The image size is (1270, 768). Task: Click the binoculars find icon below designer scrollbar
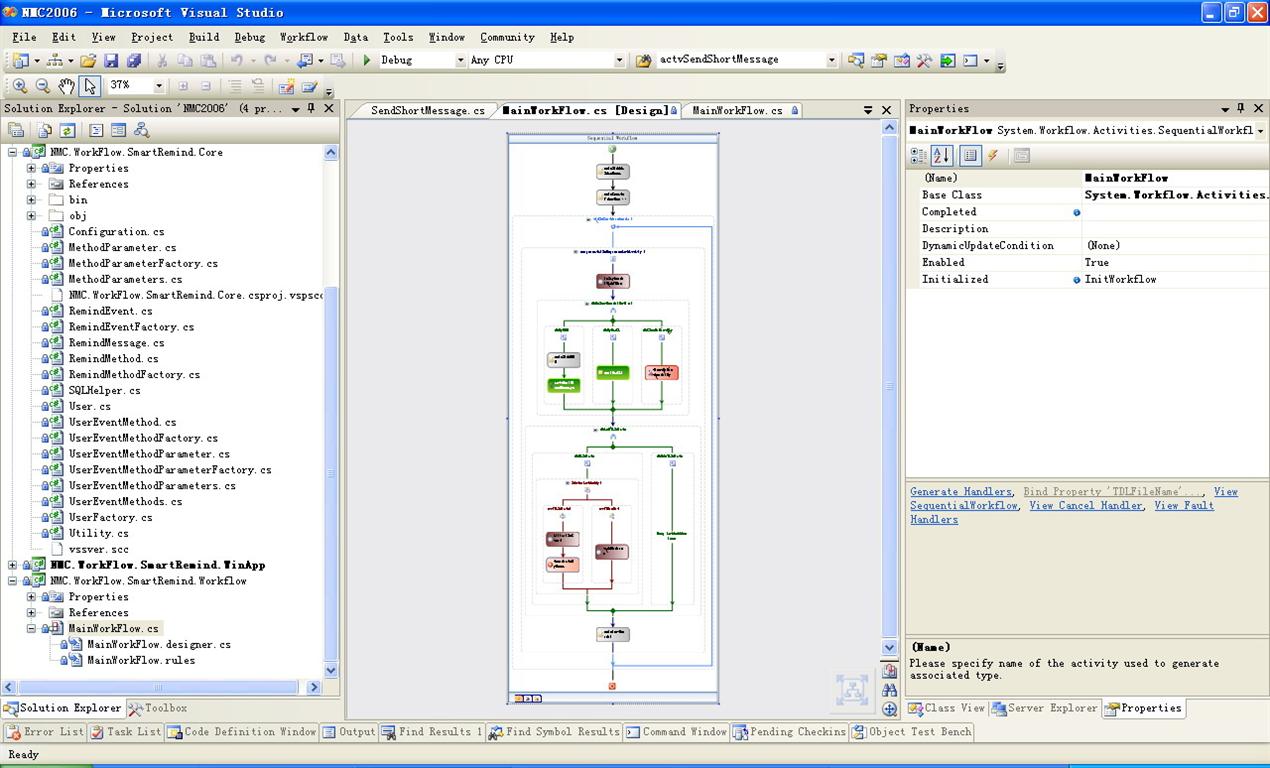(x=889, y=690)
